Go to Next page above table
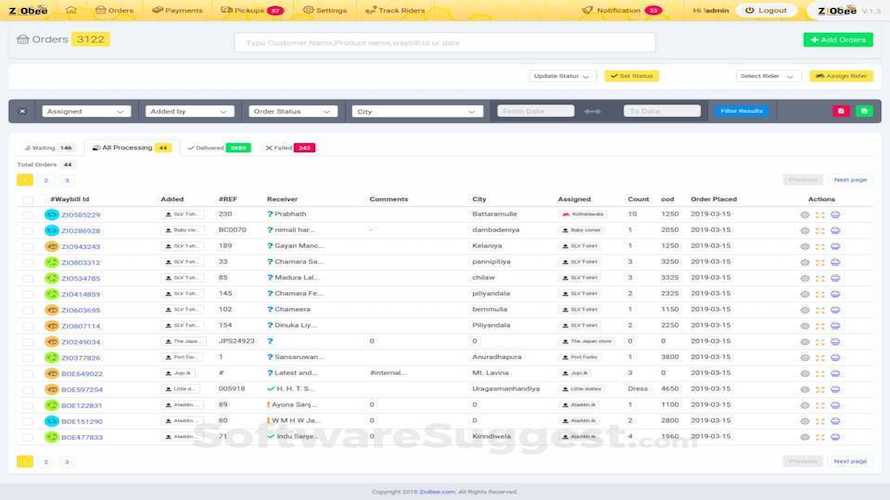Screen dimensions: 890x500 point(850,180)
